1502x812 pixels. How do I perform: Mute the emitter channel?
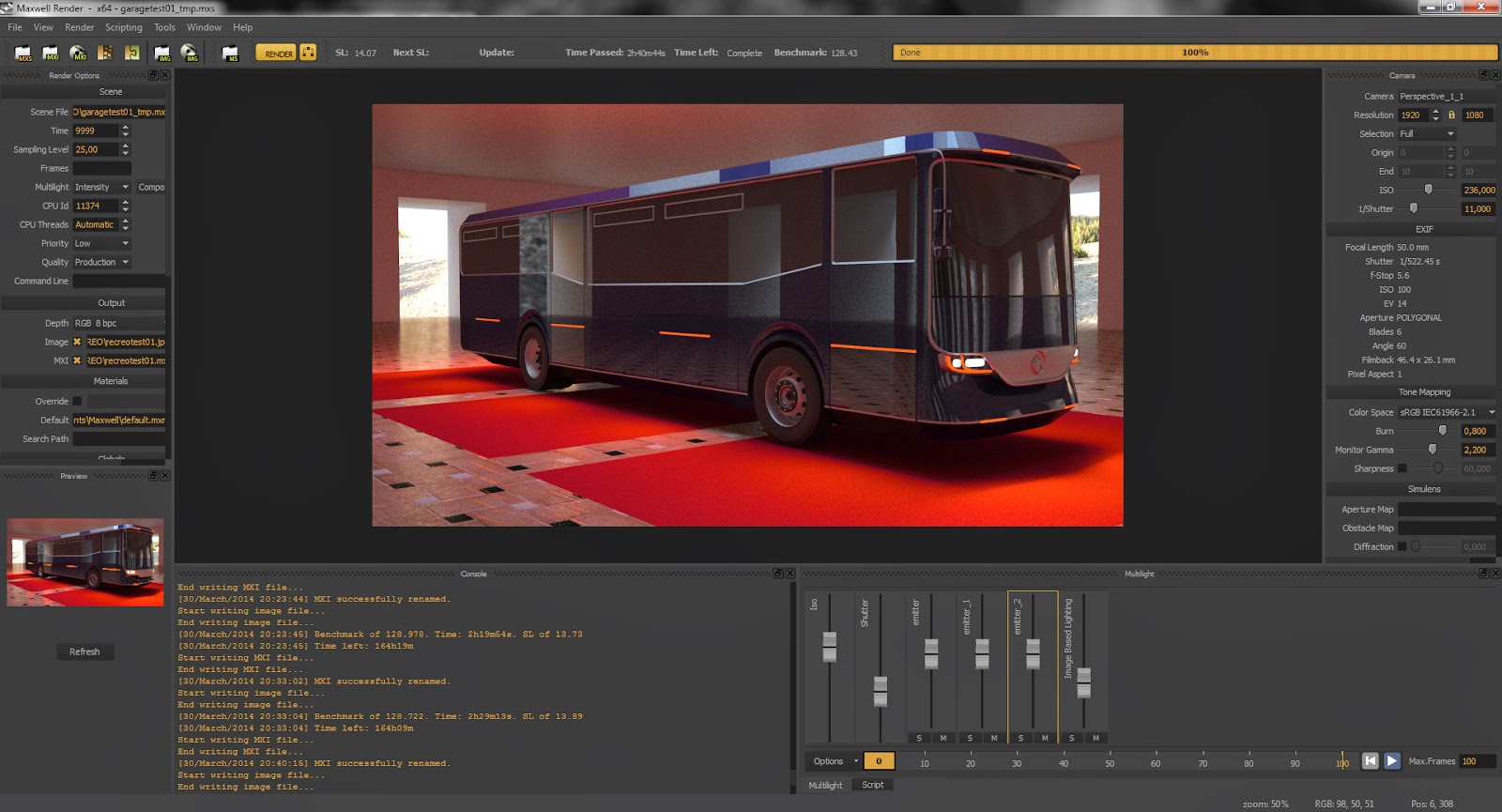tap(943, 738)
